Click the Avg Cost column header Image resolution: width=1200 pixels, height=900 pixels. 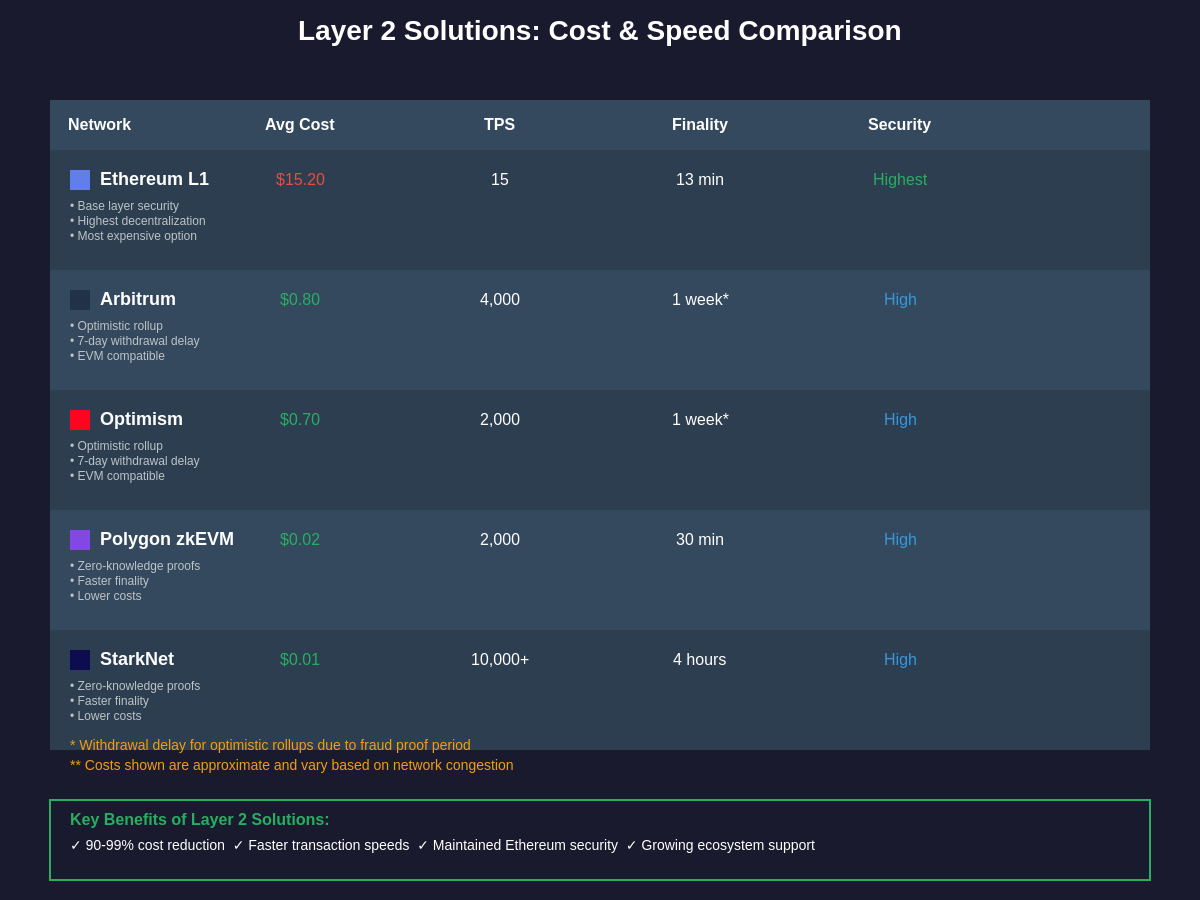coord(300,125)
